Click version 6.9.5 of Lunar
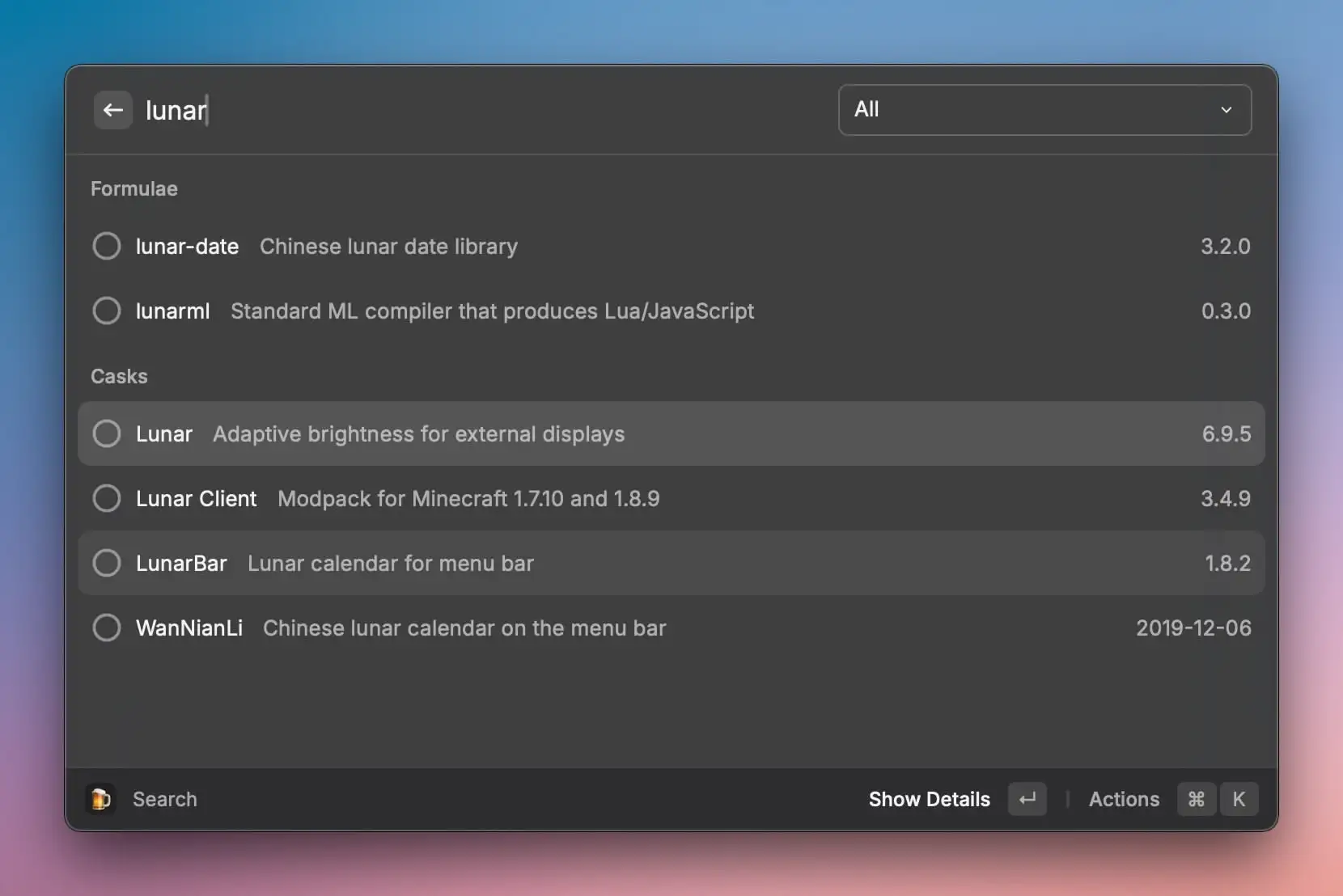Viewport: 1343px width, 896px height. [1226, 433]
